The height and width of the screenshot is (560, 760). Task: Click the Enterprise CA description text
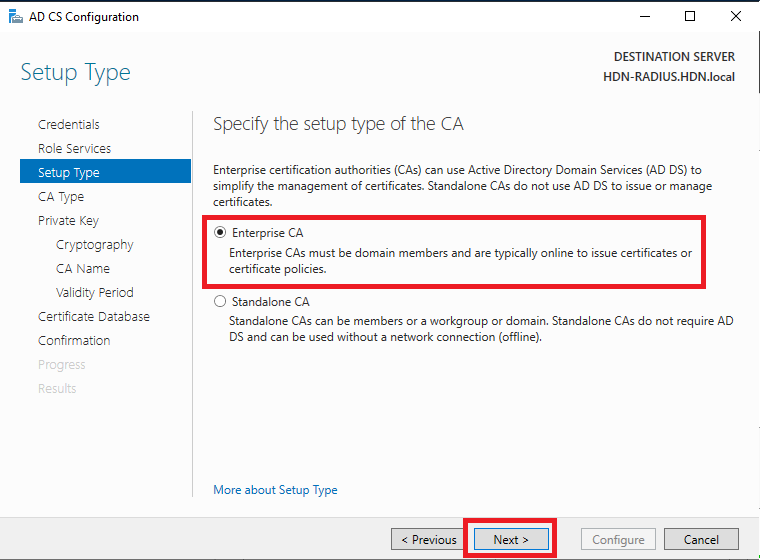click(x=460, y=261)
